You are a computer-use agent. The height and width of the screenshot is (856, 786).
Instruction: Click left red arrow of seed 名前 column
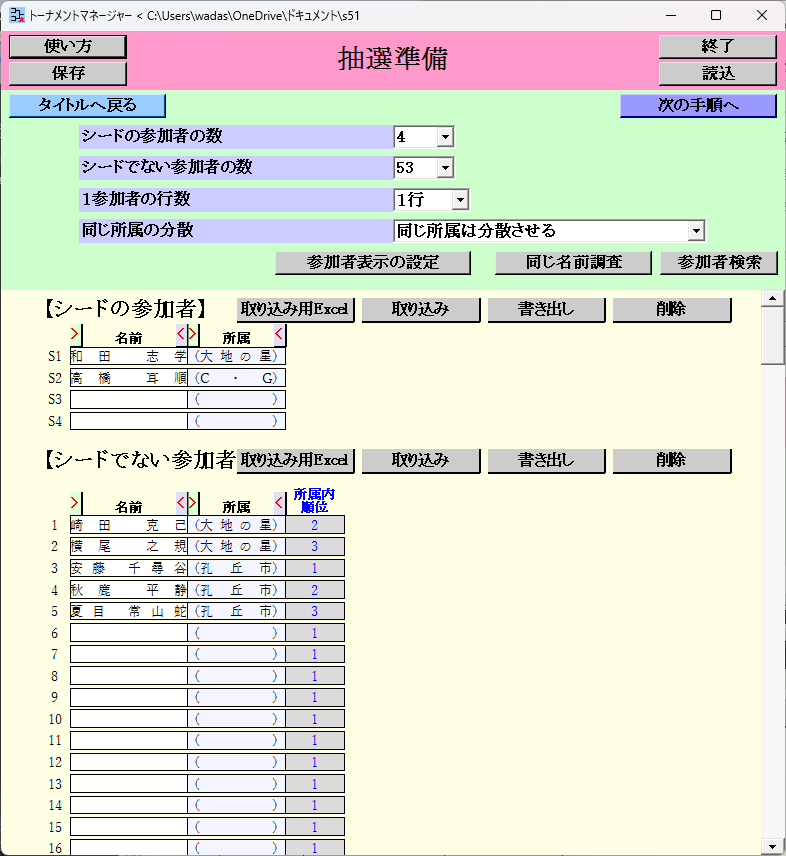pos(75,334)
